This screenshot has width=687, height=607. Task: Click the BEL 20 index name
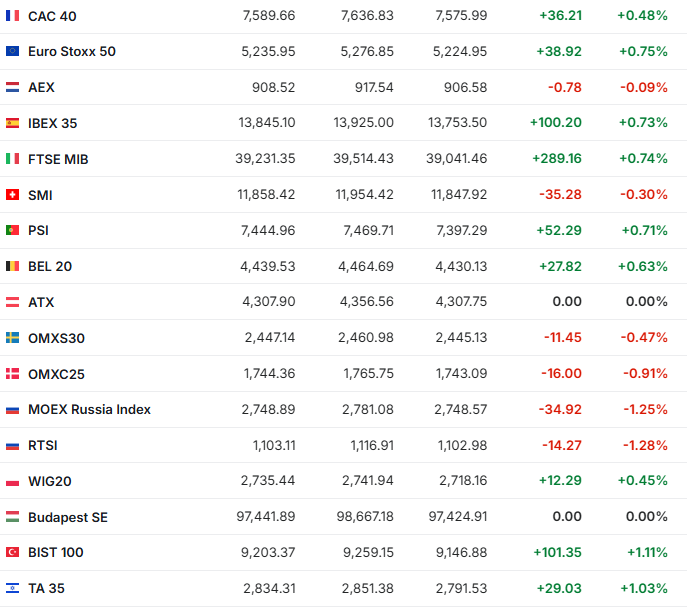(x=50, y=266)
